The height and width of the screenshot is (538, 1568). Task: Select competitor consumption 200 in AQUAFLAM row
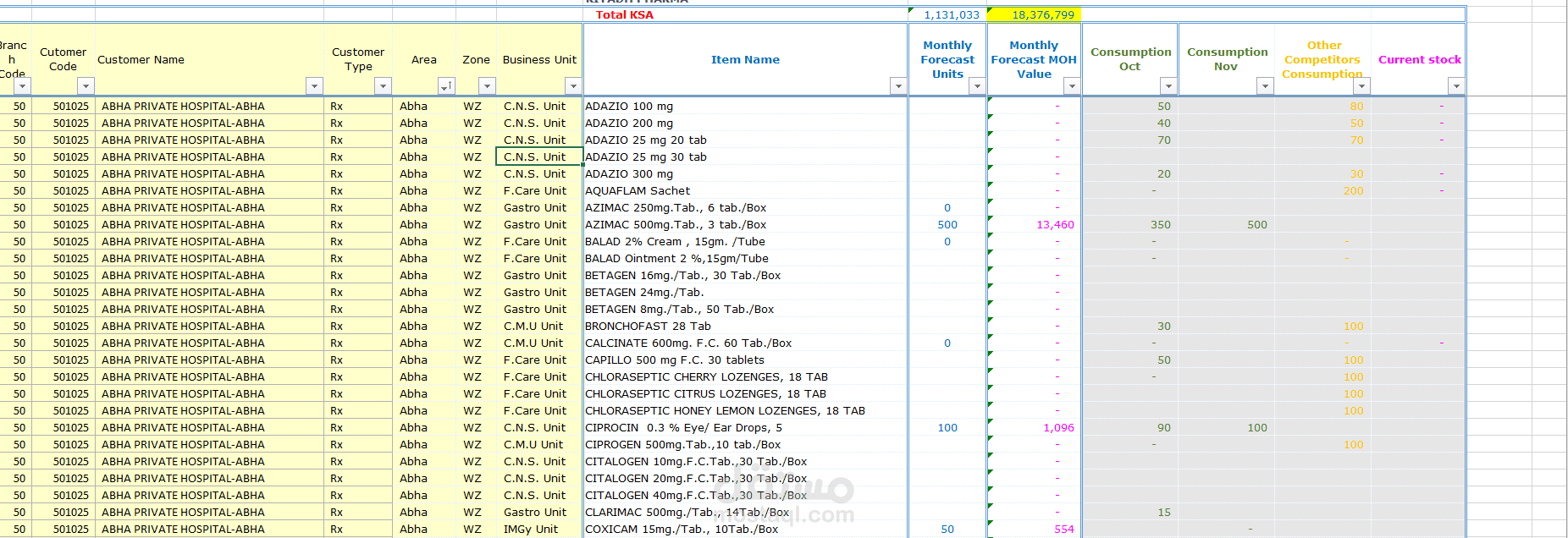1322,191
